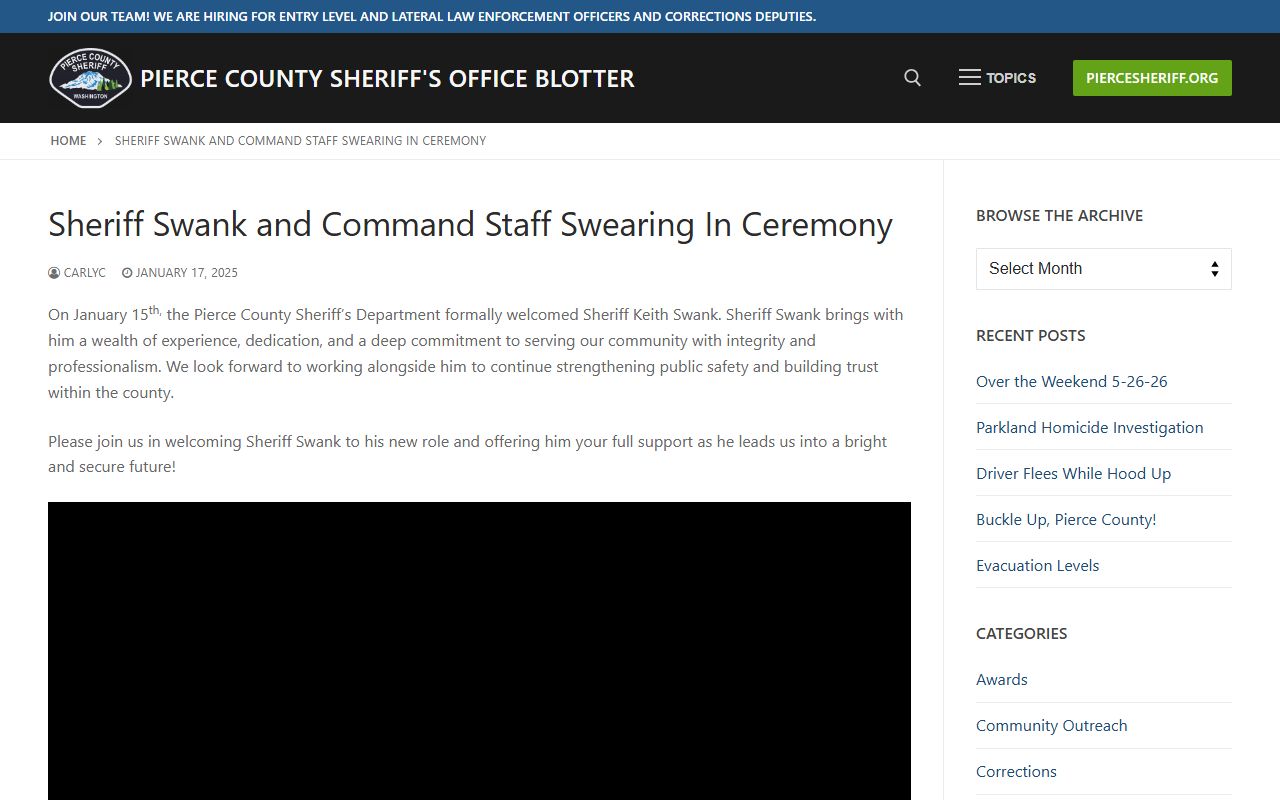
Task: Open the Topics hamburger menu
Action: click(997, 78)
